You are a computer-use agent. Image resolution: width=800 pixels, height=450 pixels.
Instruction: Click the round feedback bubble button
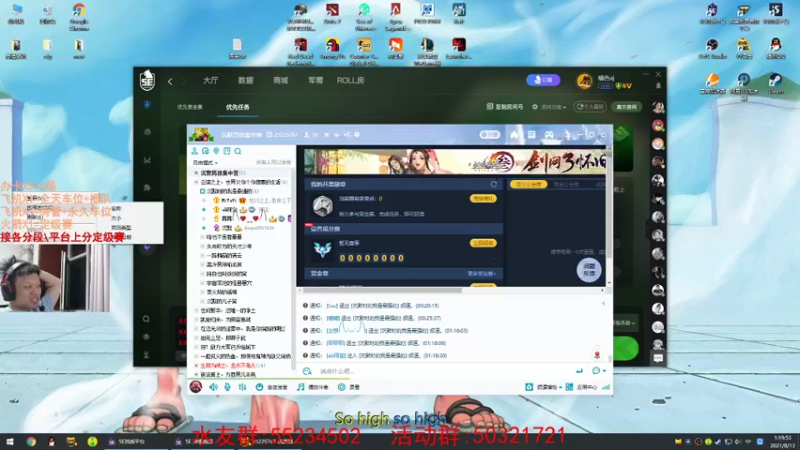pos(589,270)
